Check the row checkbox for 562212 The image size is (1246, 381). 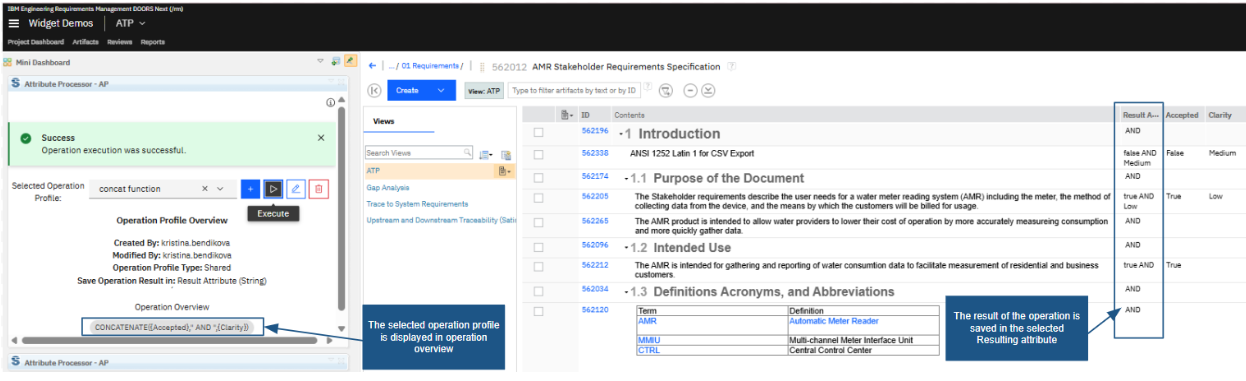tap(539, 266)
